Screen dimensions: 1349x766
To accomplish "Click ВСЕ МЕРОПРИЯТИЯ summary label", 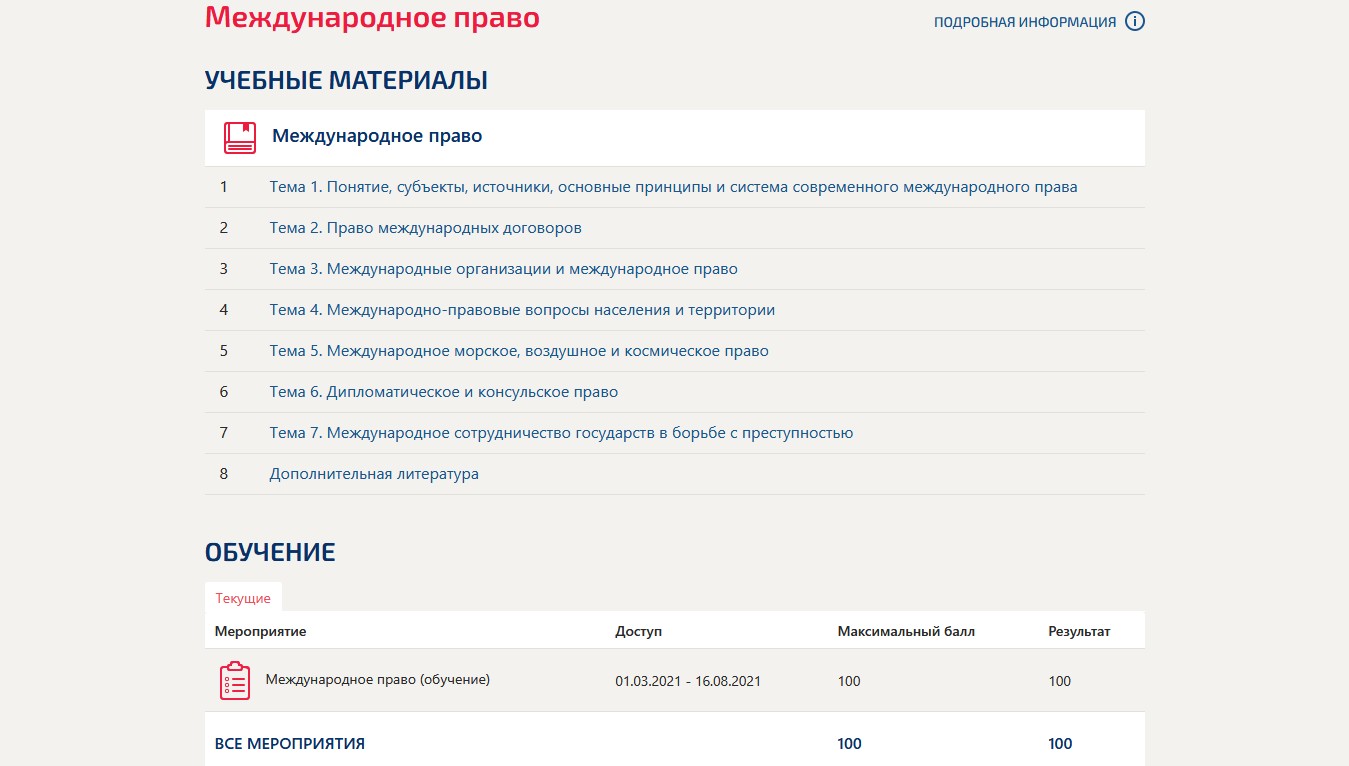I will tap(290, 743).
